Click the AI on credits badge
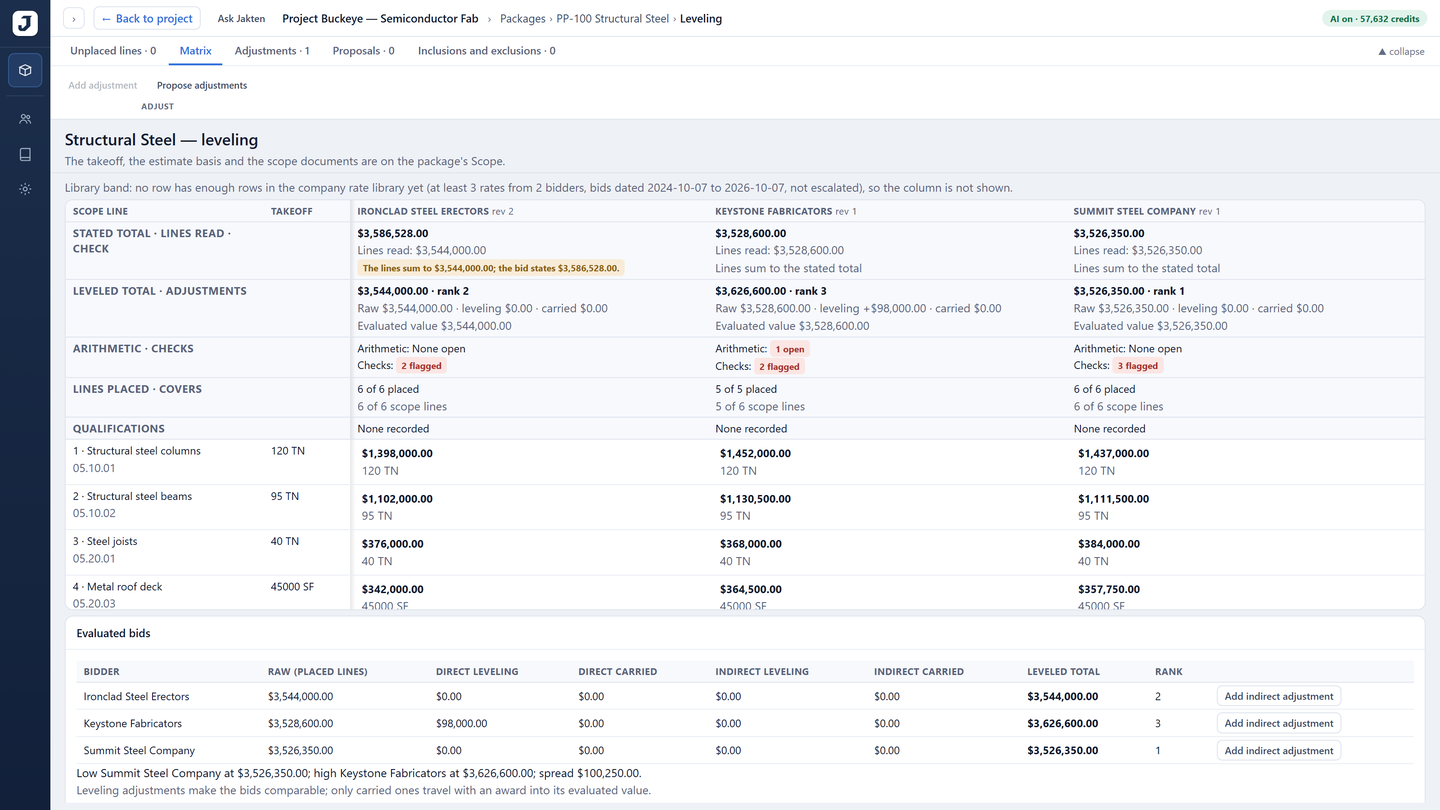The image size is (1440, 810). (1374, 18)
